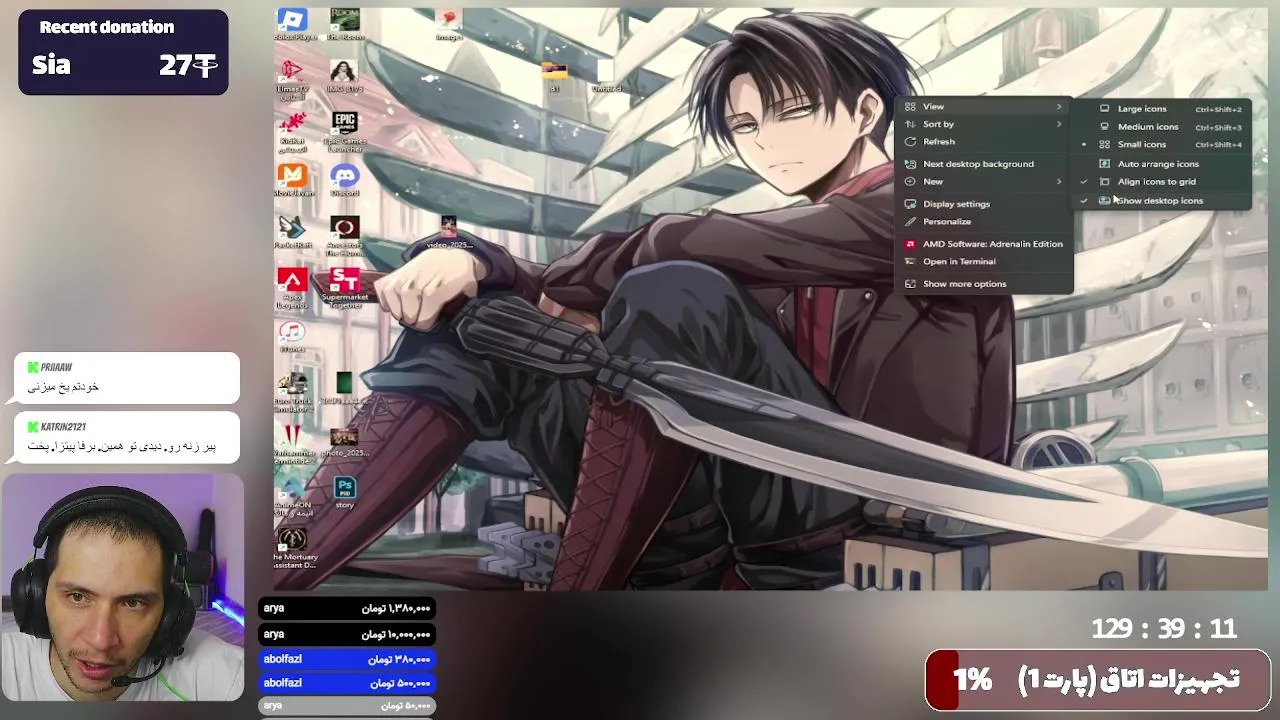Select Medium icons view option
The image size is (1280, 720).
coord(1162,127)
